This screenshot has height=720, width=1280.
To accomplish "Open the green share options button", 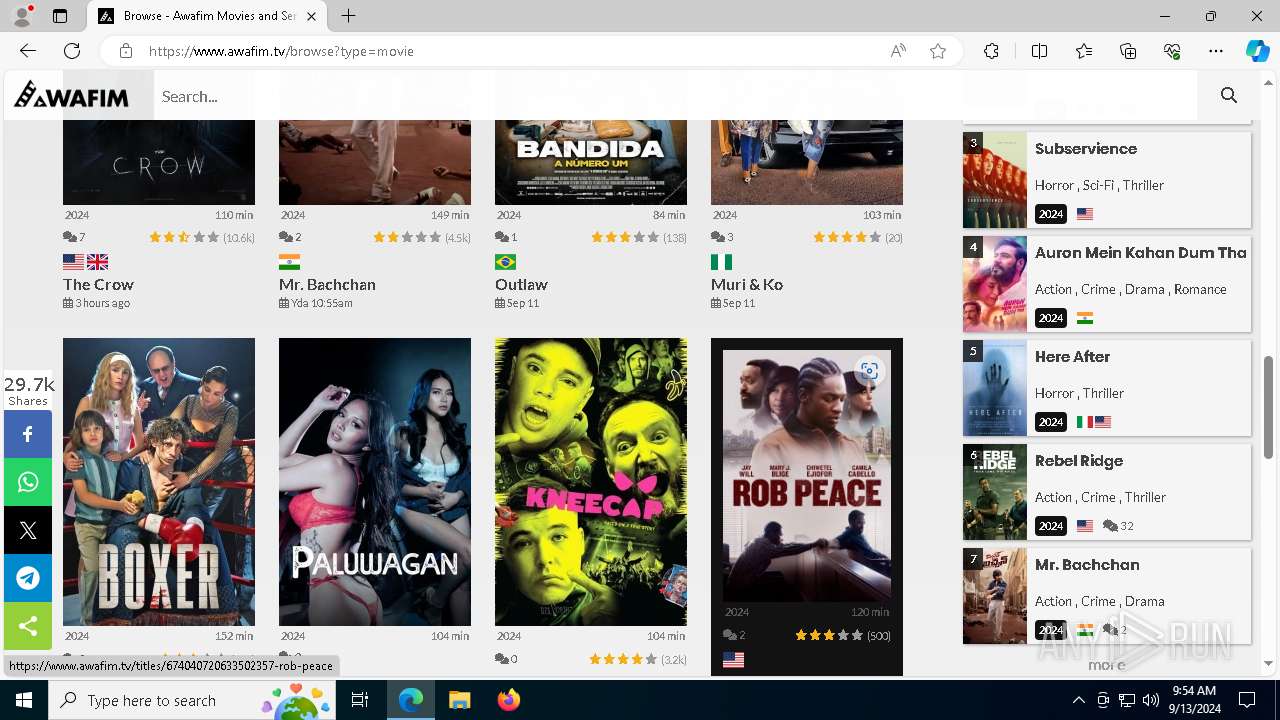I will pos(28,626).
